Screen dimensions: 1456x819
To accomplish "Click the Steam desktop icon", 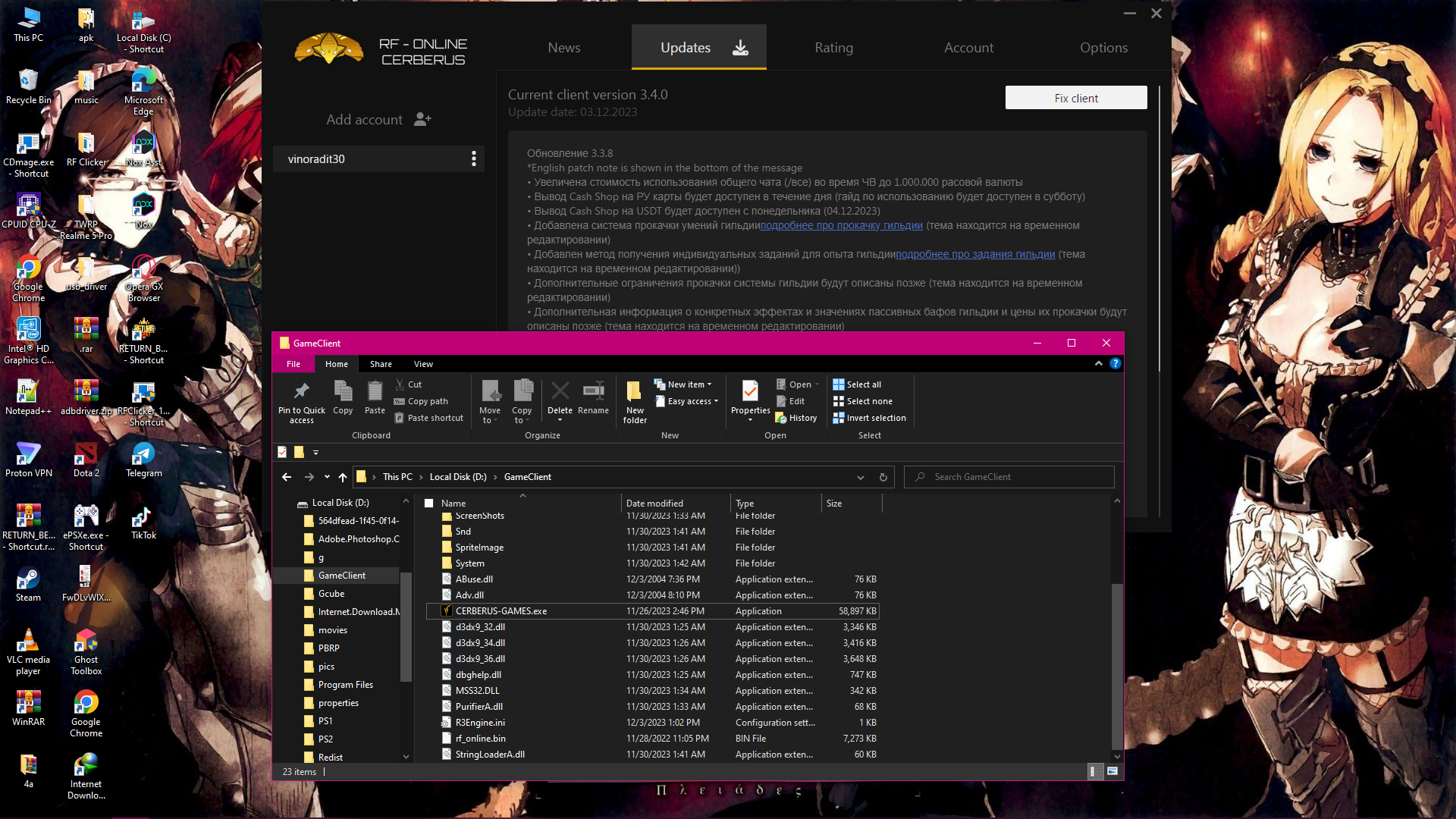I will [x=28, y=585].
